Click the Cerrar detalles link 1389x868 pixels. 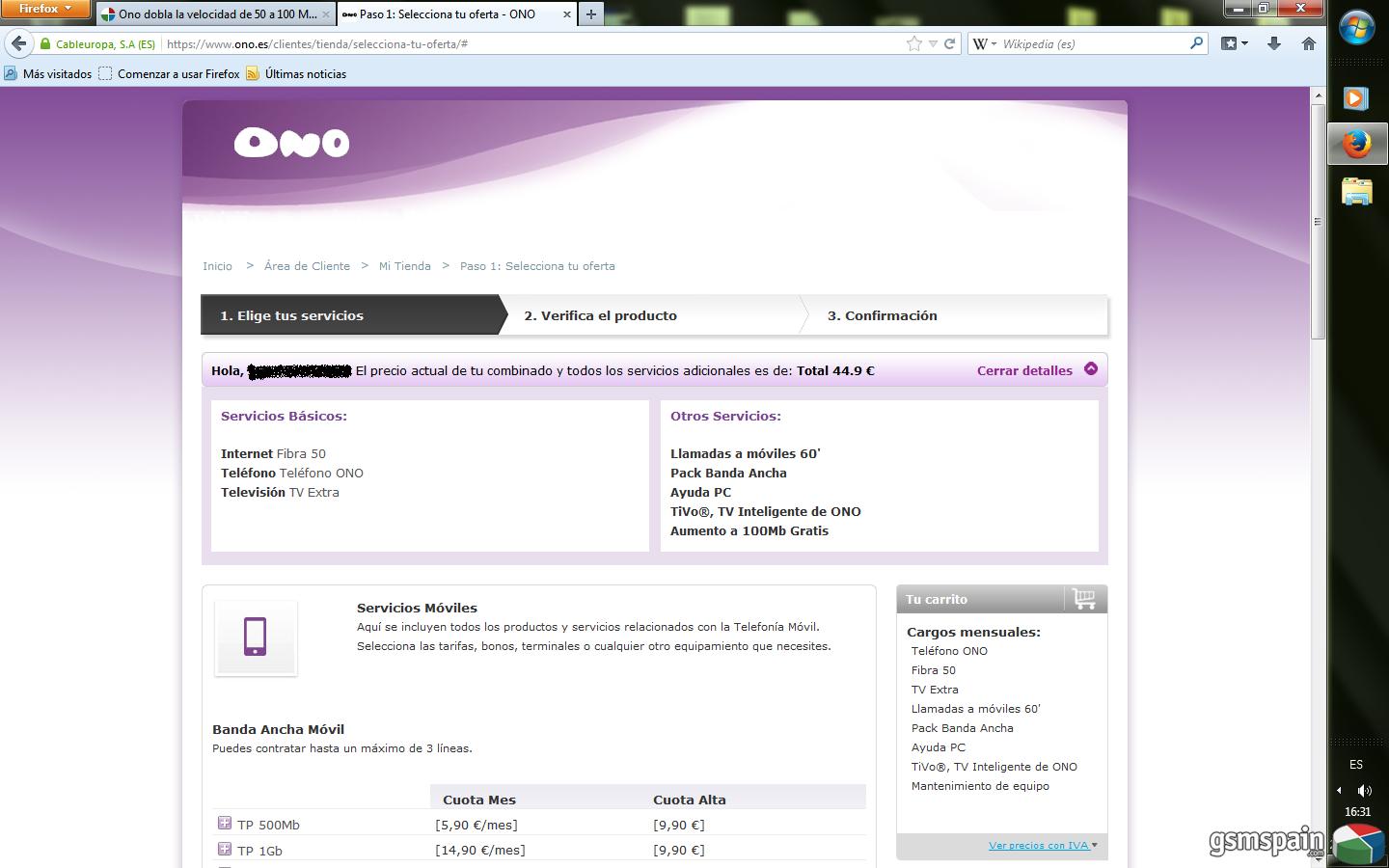[x=1024, y=370]
